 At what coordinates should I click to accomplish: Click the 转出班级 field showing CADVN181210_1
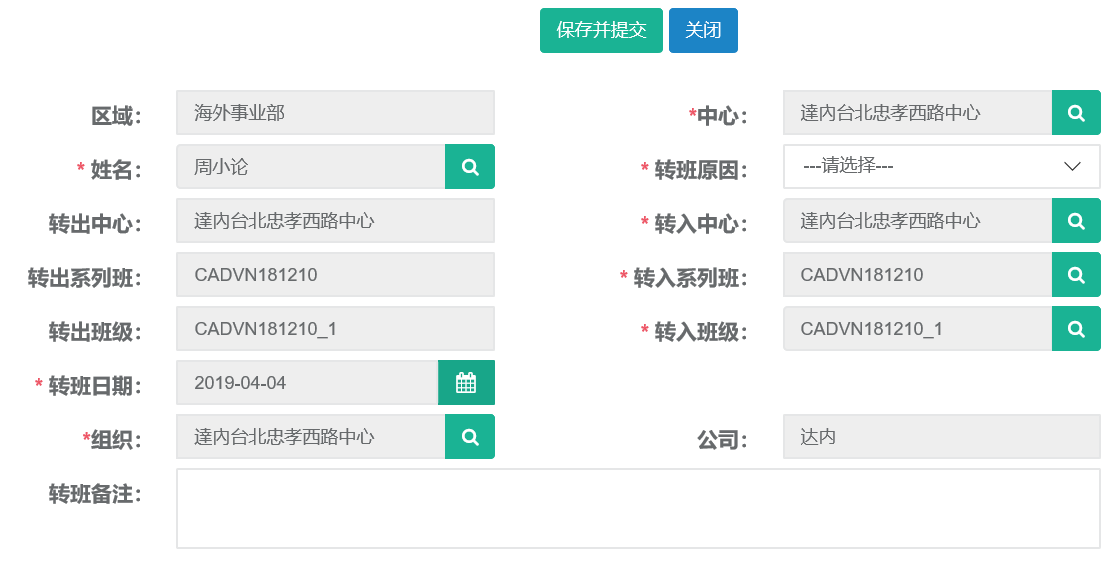(x=335, y=329)
